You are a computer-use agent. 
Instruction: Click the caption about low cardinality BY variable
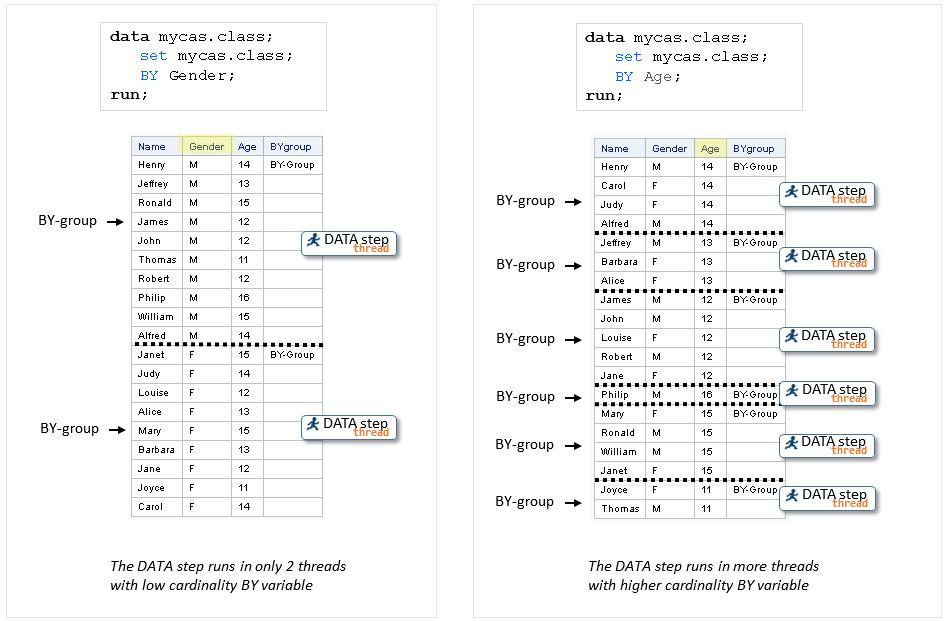[227, 575]
